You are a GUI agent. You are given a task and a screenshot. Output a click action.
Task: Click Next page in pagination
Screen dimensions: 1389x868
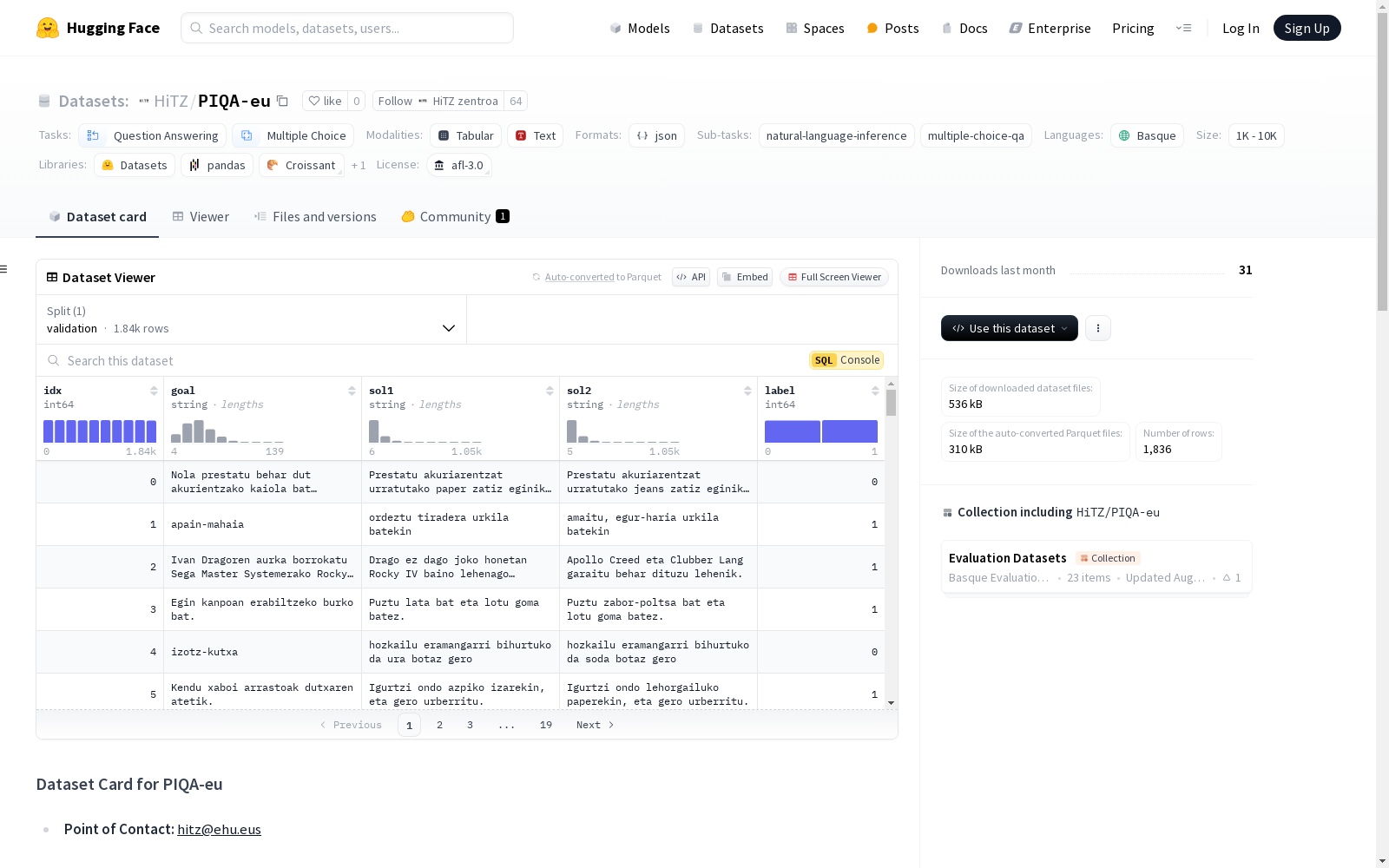[596, 725]
